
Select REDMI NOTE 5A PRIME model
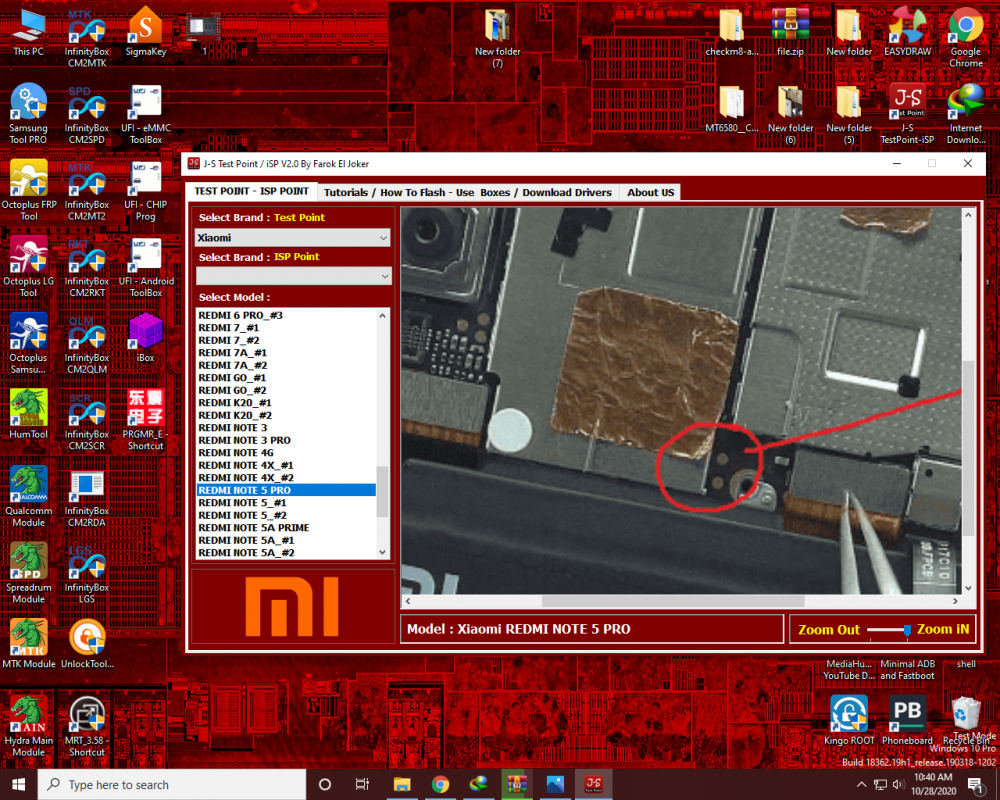[x=286, y=528]
